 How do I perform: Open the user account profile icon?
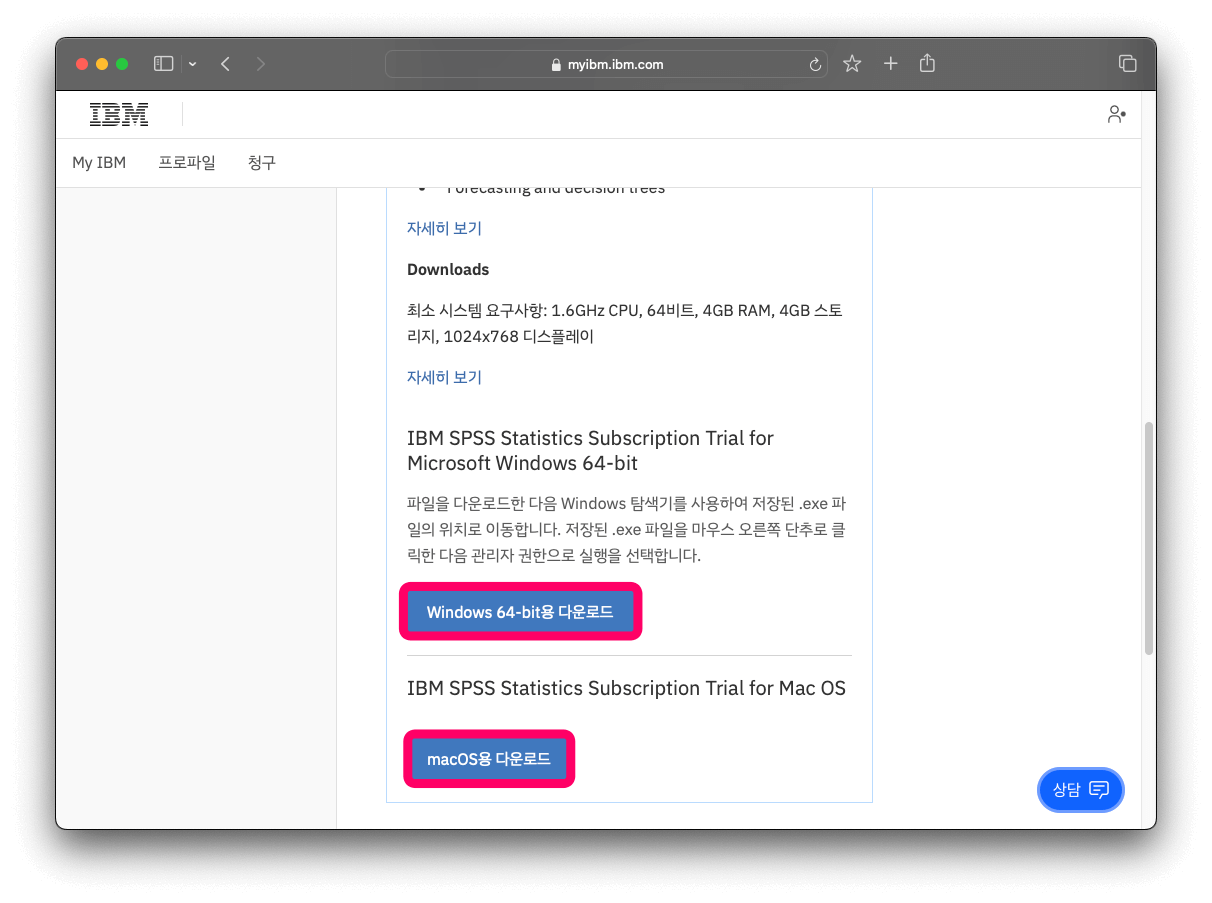click(1116, 115)
